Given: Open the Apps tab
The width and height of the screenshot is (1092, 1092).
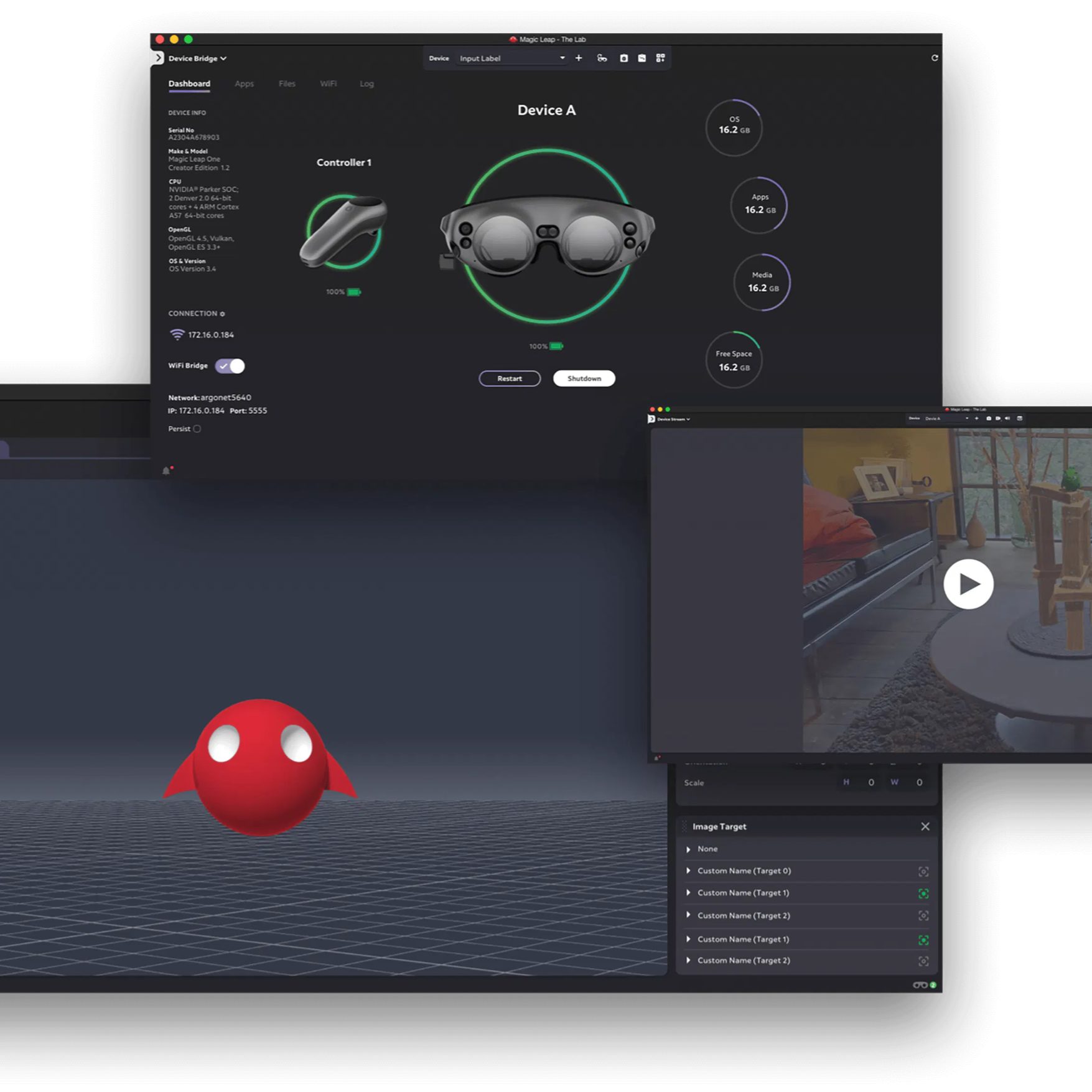Looking at the screenshot, I should (x=244, y=84).
